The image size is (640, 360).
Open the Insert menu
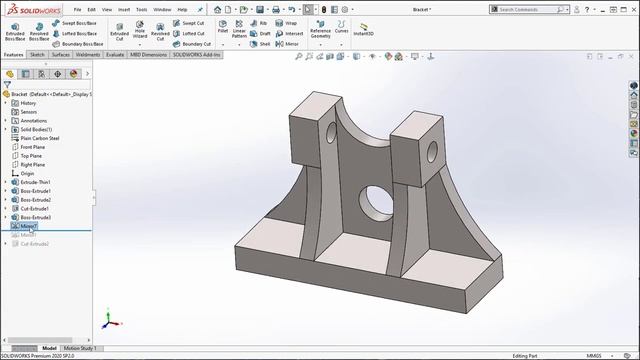tap(124, 9)
